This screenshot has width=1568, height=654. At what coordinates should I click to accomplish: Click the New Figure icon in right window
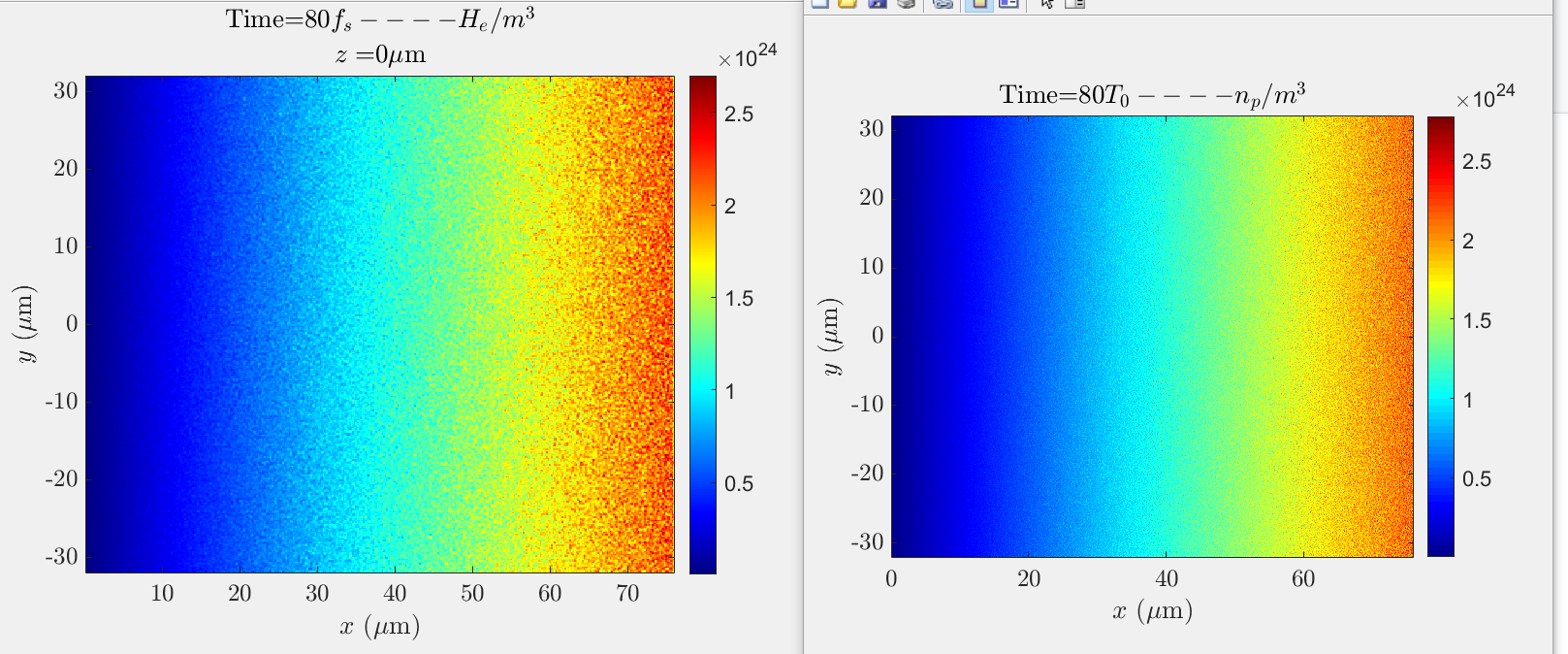point(820,4)
